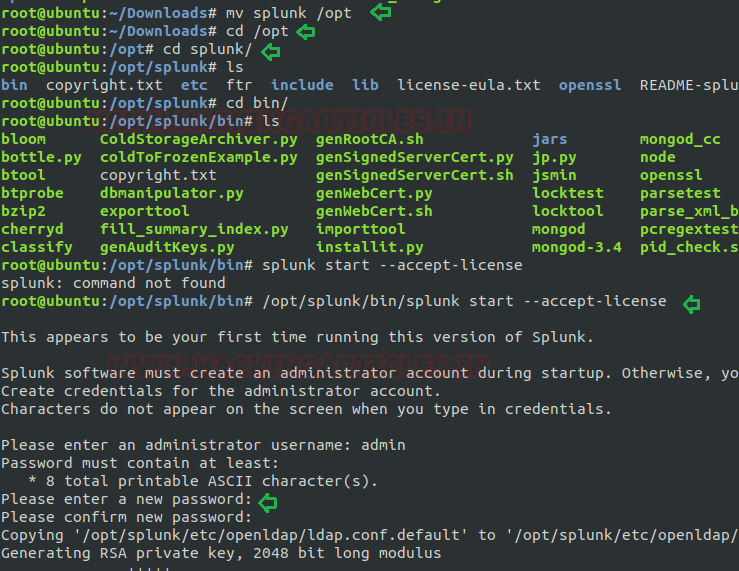Screen dimensions: 739x571
Task: Click green arrow beside mv splunk command
Action: click(380, 12)
